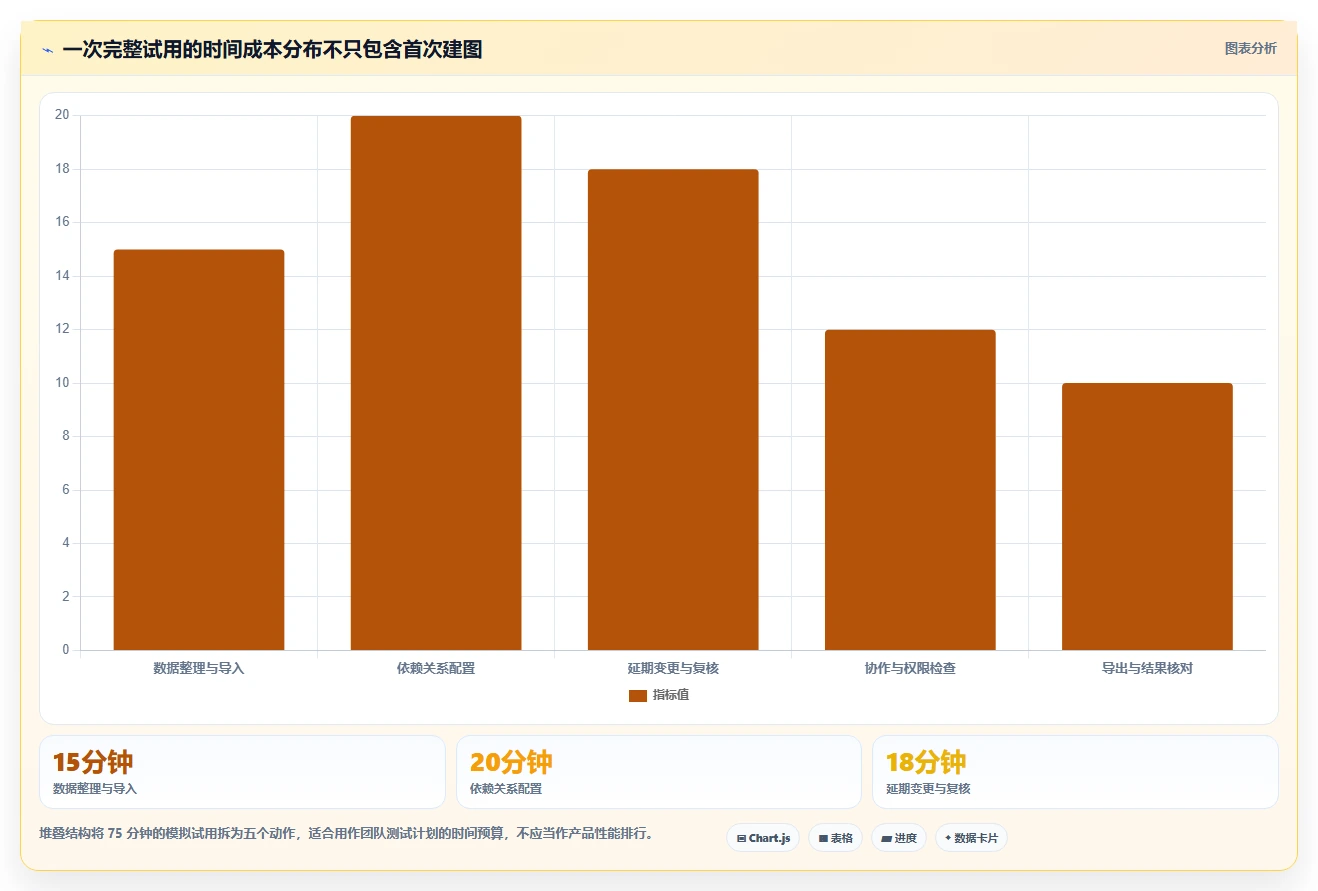Select the tallest bar 依赖关系配置
This screenshot has width=1318, height=891.
click(436, 383)
